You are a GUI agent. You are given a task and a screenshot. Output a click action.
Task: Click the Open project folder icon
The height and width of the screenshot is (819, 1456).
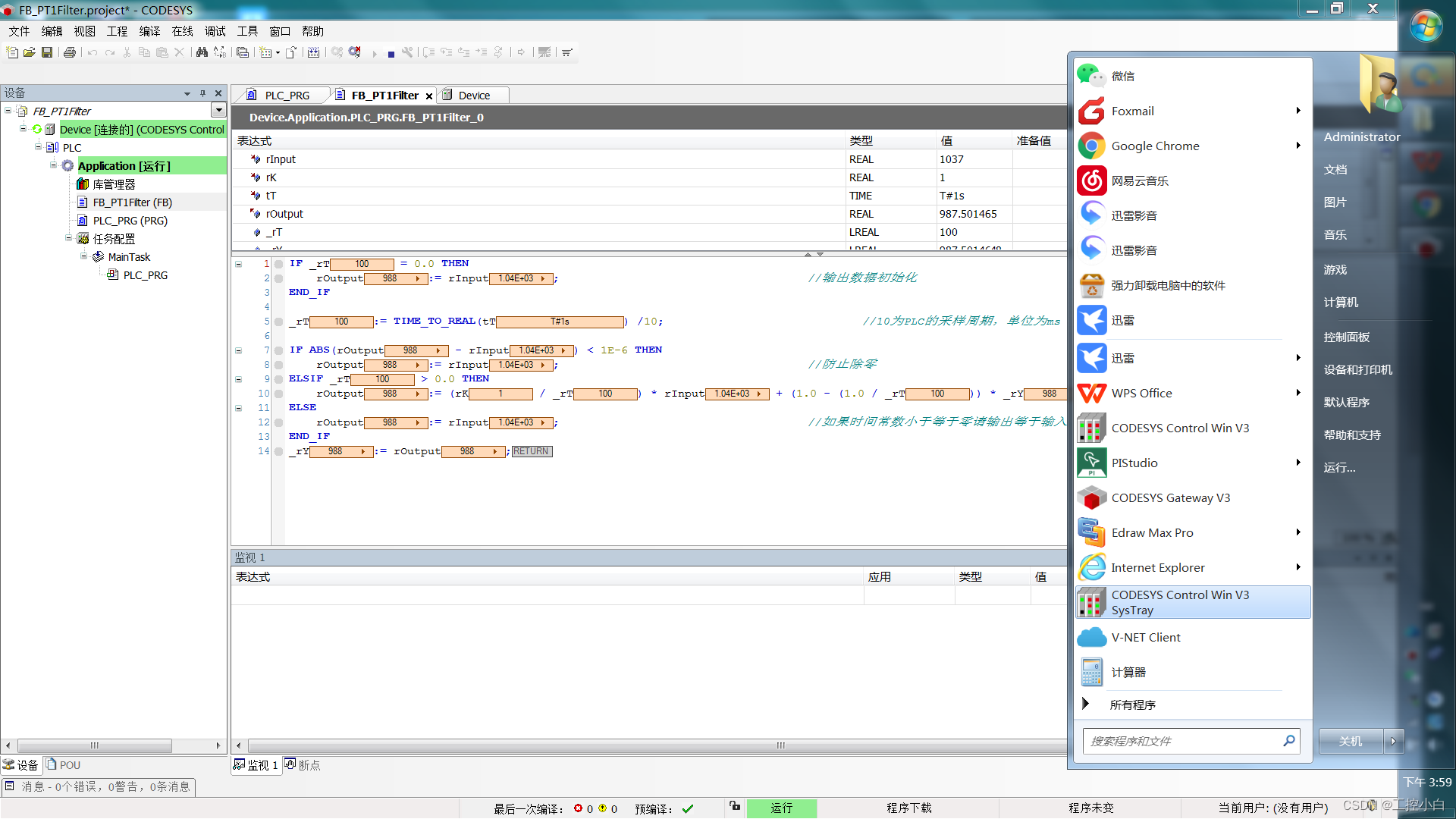(30, 52)
